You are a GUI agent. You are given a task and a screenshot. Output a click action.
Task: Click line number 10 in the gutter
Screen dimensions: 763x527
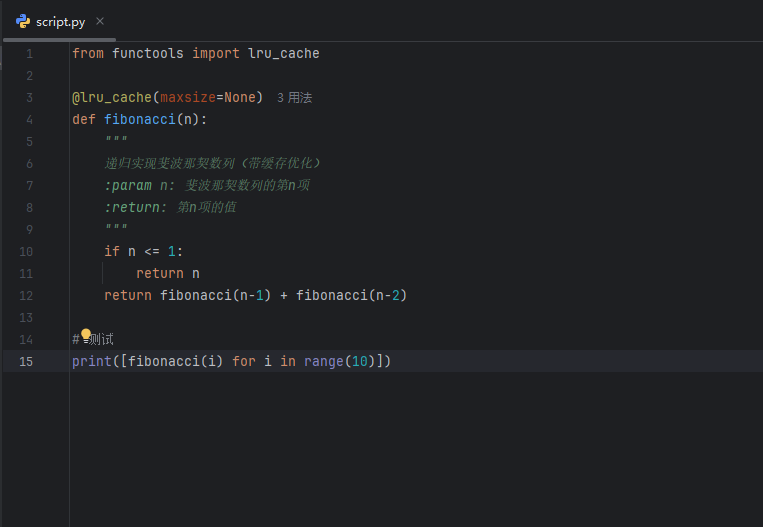26,251
